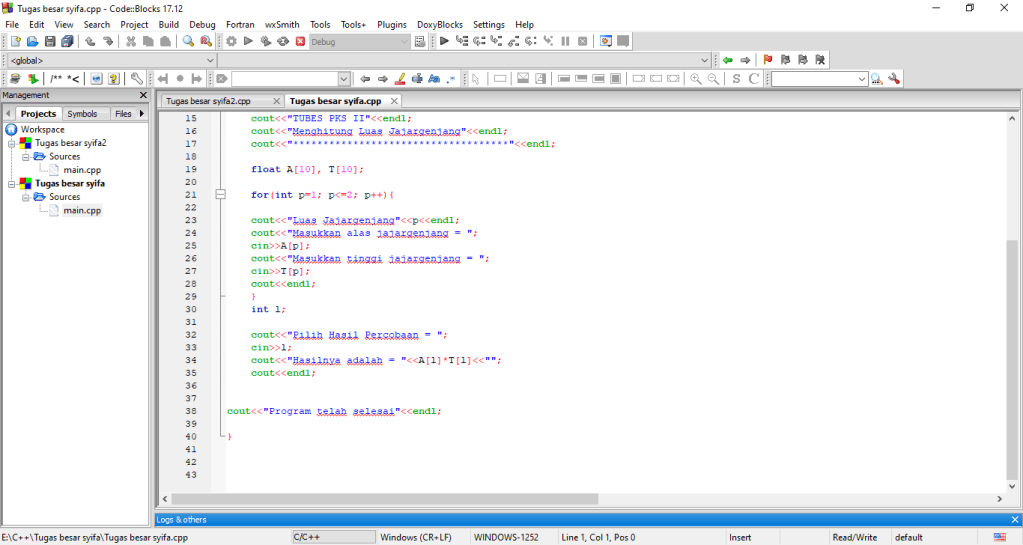This screenshot has width=1023, height=545.
Task: Click the Zoom in magnifier icon
Action: pos(696,79)
